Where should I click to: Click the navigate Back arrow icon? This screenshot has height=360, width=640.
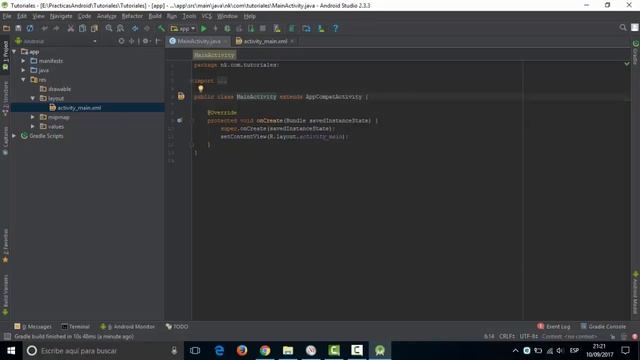(135, 29)
